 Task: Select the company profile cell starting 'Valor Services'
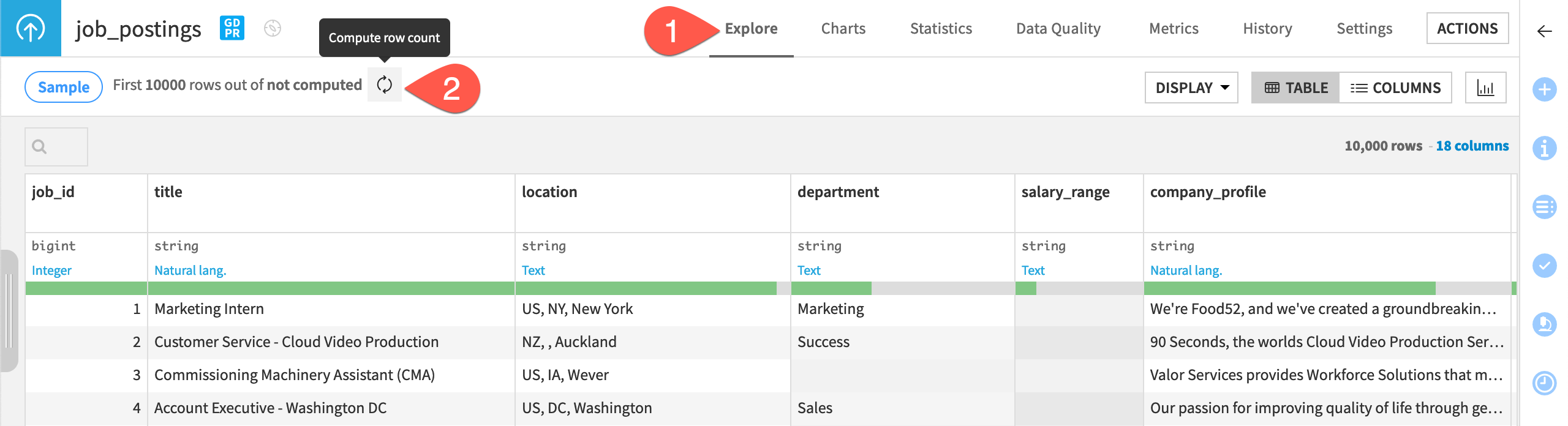(1327, 375)
